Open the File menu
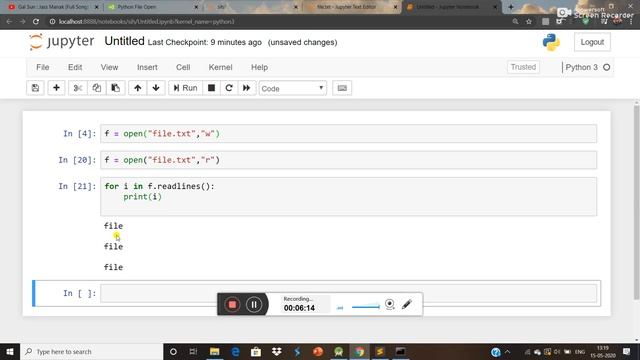The image size is (640, 360). pyautogui.click(x=42, y=67)
